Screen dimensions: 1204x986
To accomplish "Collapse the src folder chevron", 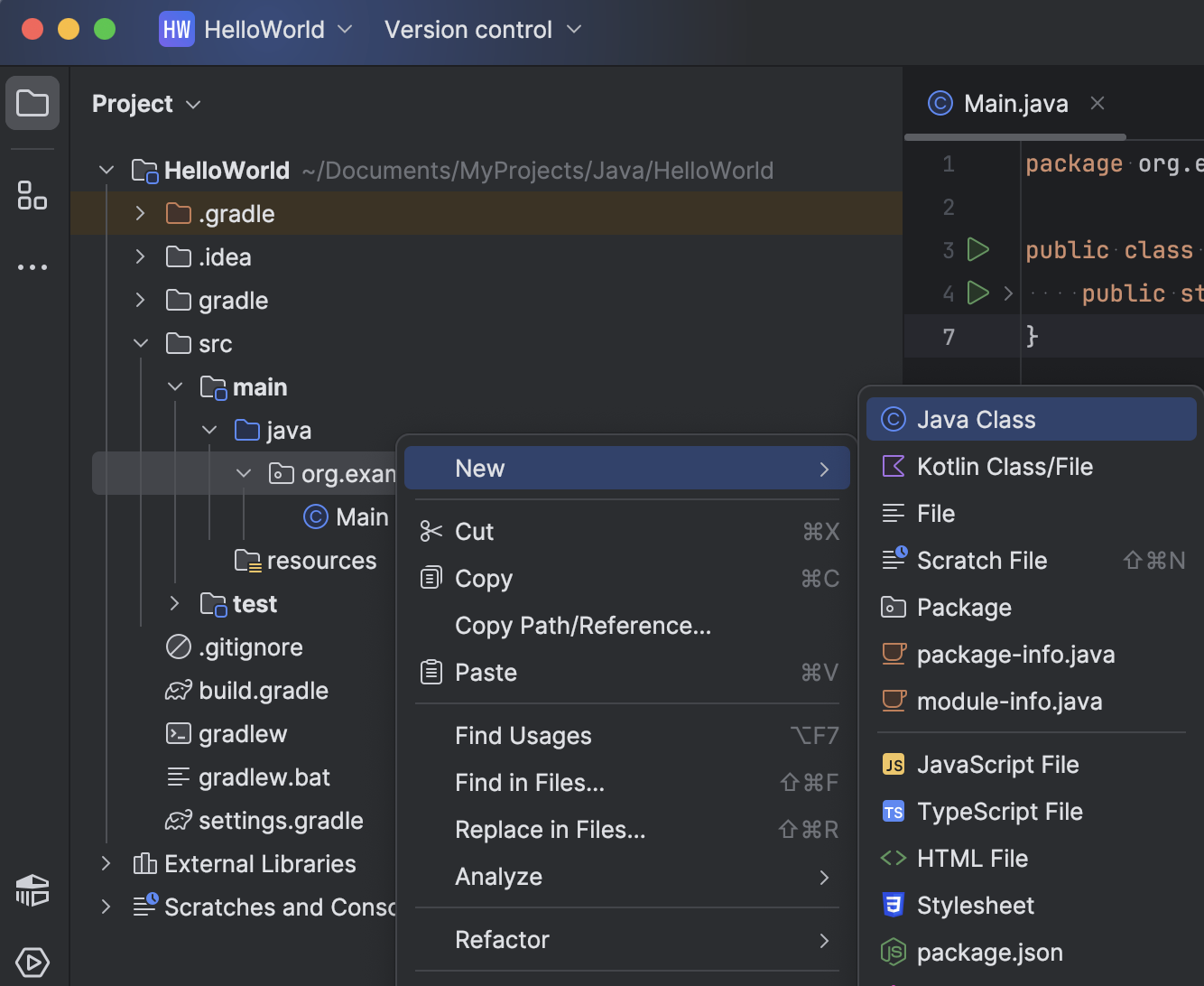I will click(x=141, y=343).
